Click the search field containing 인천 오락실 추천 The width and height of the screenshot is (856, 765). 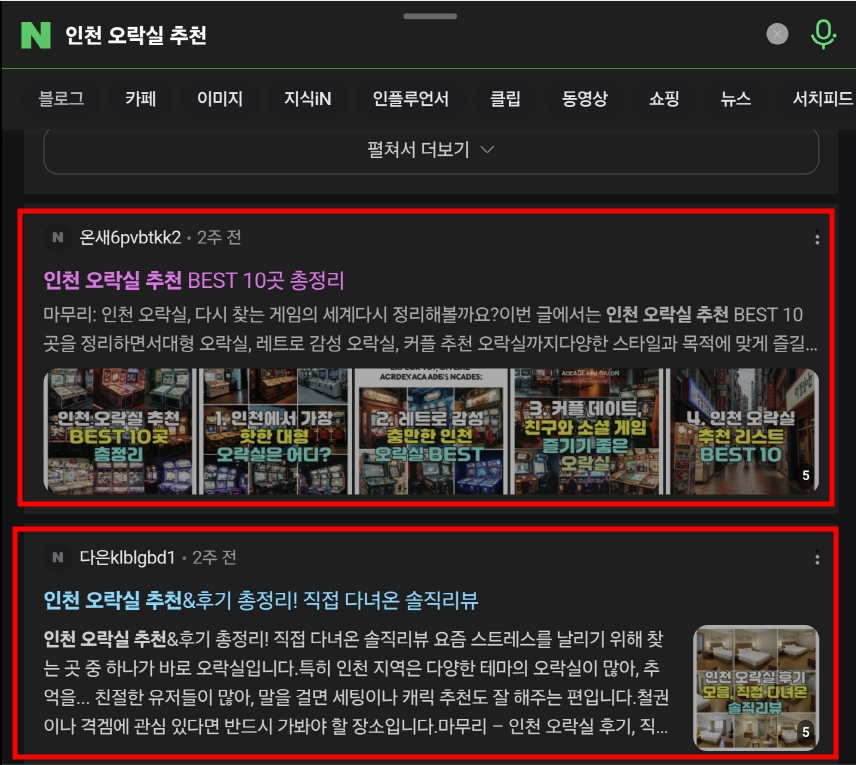(400, 35)
